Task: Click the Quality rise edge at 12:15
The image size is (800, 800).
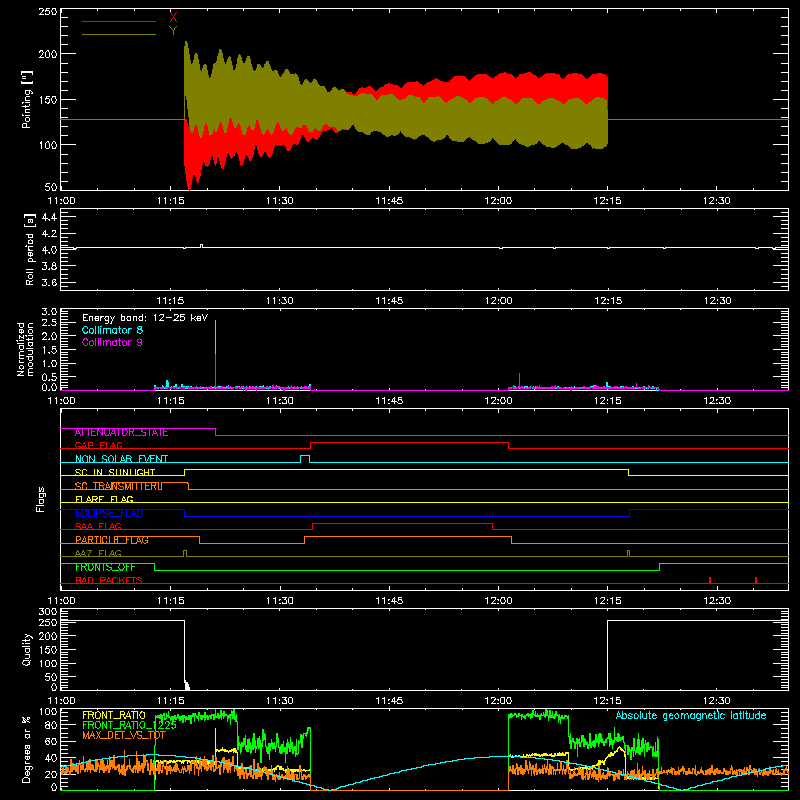Action: pos(608,655)
